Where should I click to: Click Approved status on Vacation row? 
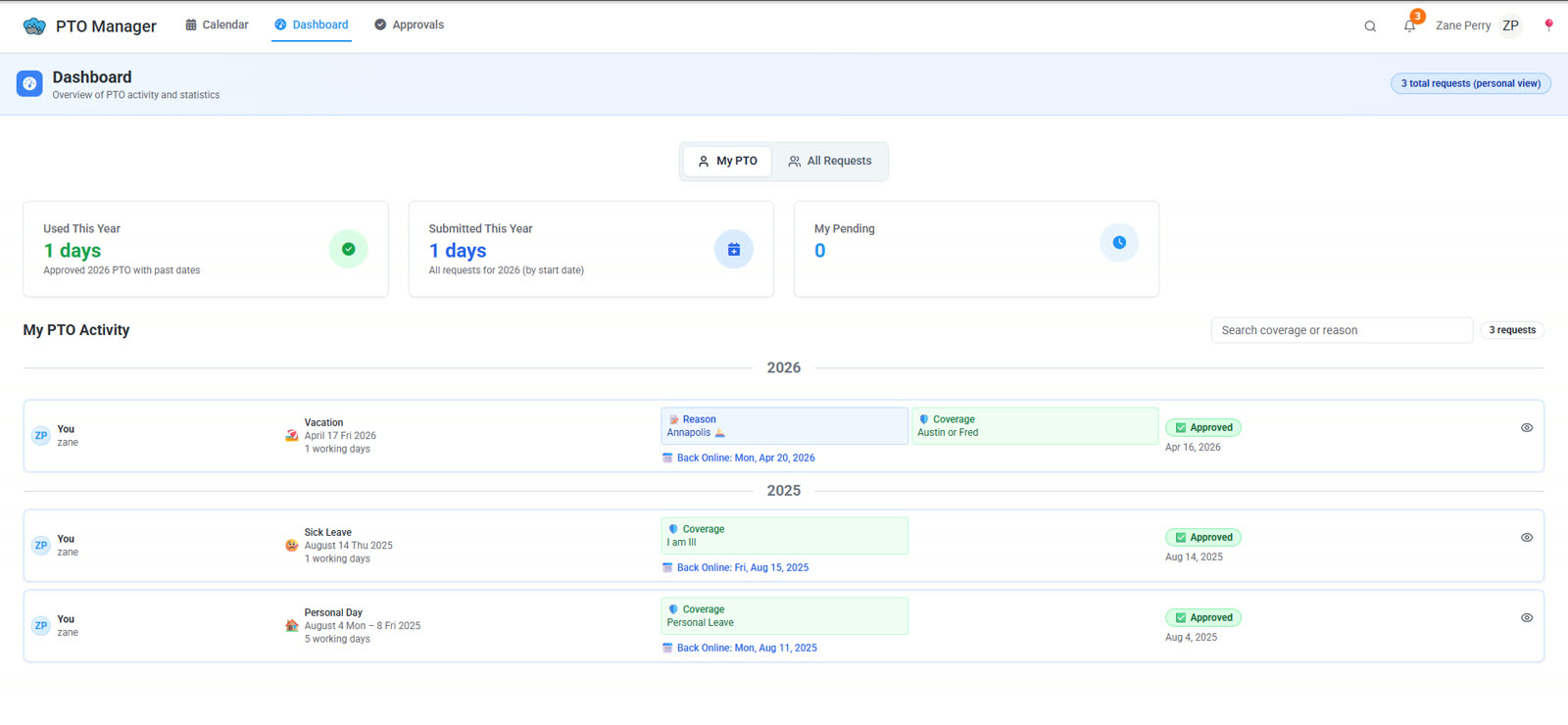click(x=1203, y=428)
